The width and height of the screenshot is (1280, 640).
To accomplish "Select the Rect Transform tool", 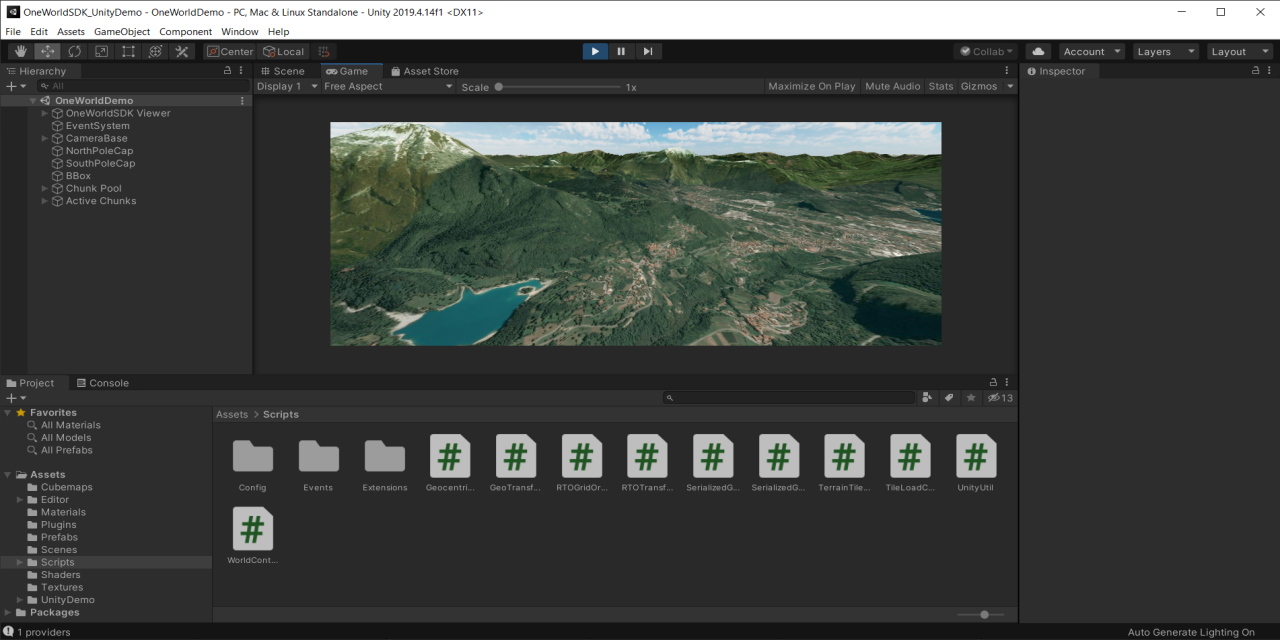I will click(129, 51).
